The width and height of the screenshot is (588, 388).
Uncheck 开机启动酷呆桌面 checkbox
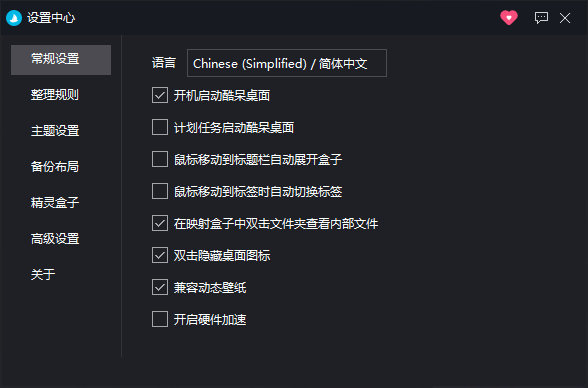(160, 95)
